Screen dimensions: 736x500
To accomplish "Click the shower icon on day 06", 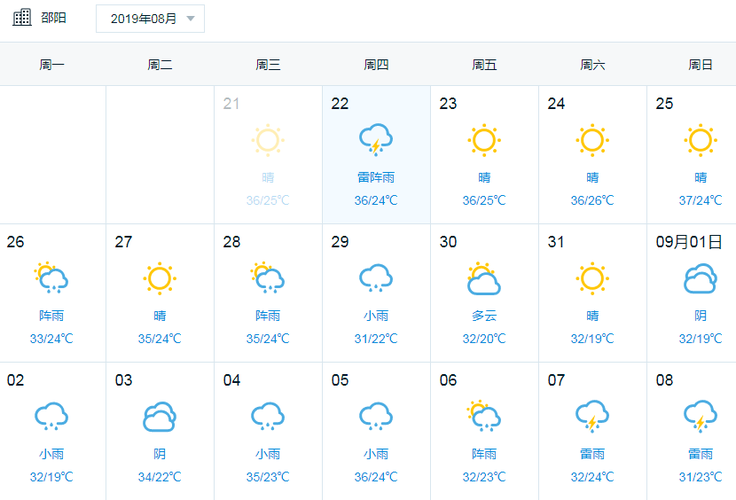I will (x=484, y=416).
